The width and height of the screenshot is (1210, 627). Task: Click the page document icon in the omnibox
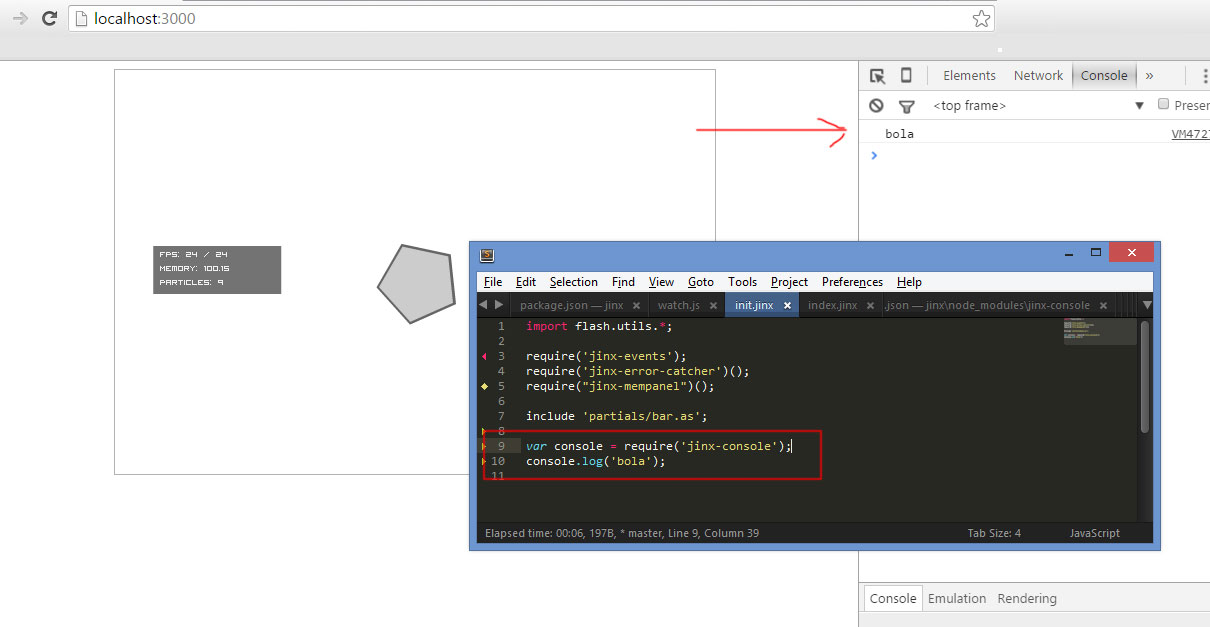click(x=81, y=18)
